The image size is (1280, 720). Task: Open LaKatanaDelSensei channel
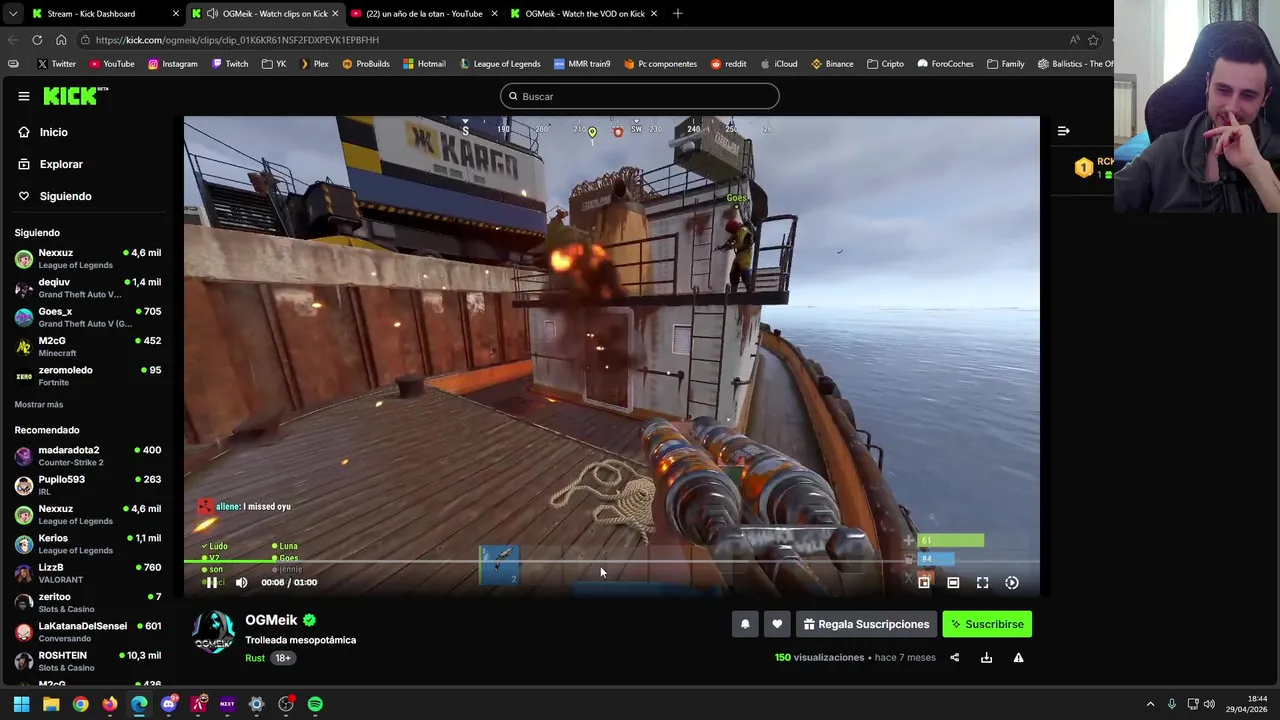[x=88, y=632]
